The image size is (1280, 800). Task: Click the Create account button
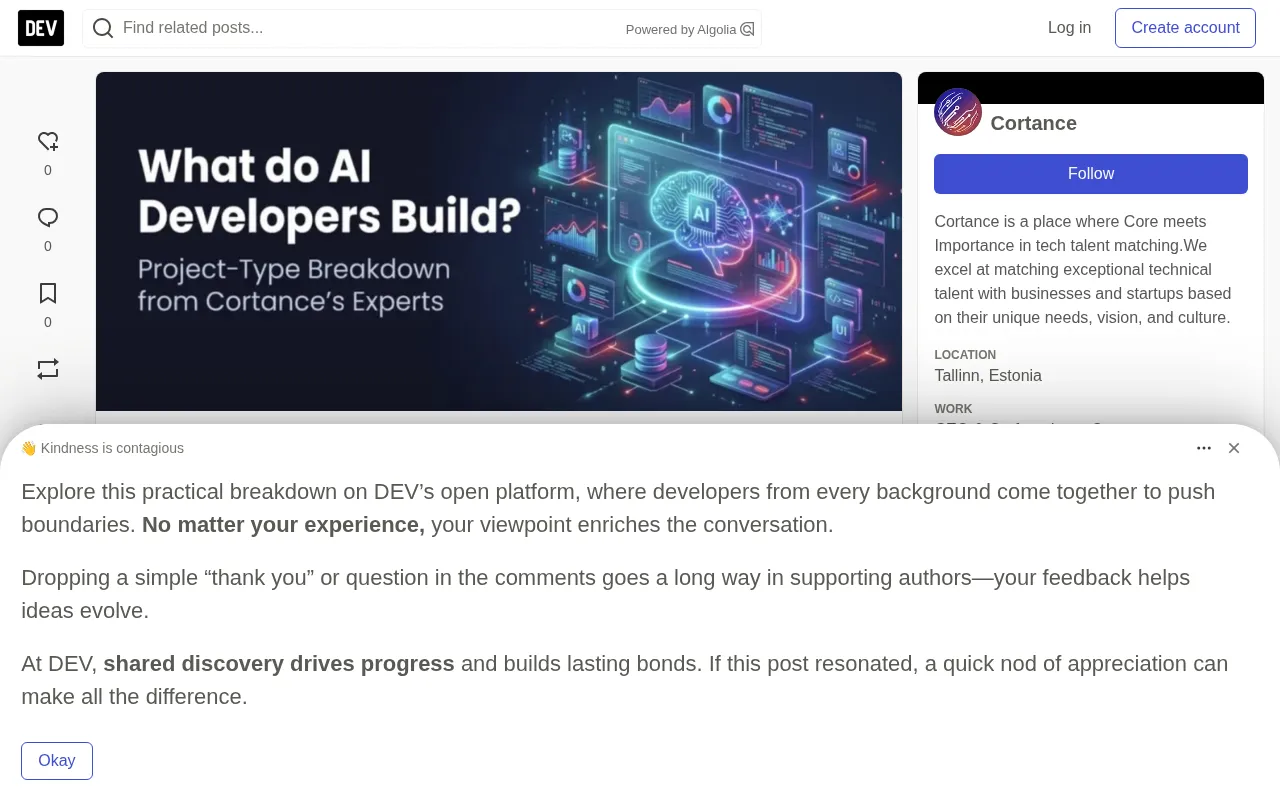pyautogui.click(x=1185, y=28)
